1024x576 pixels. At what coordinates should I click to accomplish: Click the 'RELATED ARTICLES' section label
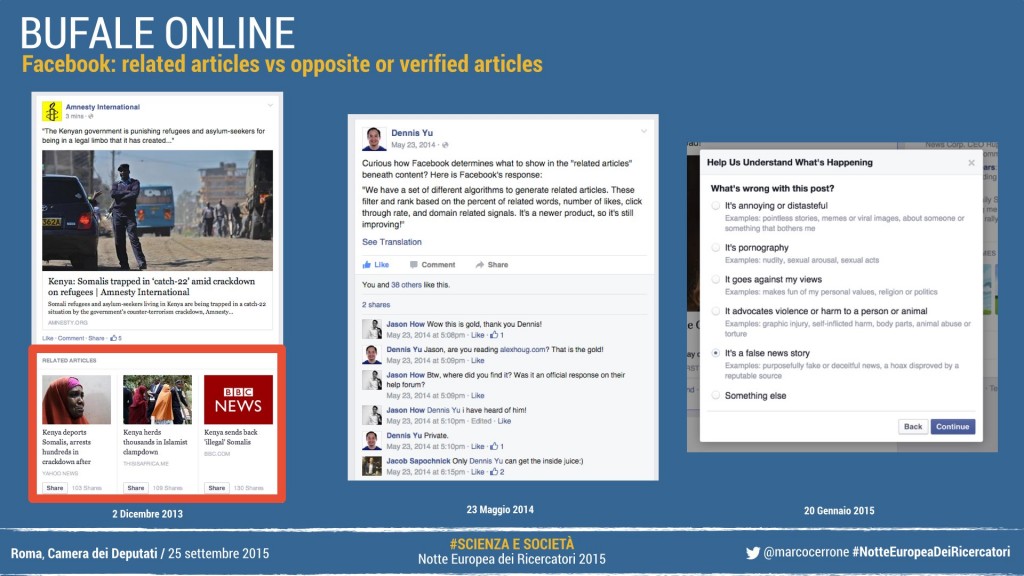click(x=69, y=360)
